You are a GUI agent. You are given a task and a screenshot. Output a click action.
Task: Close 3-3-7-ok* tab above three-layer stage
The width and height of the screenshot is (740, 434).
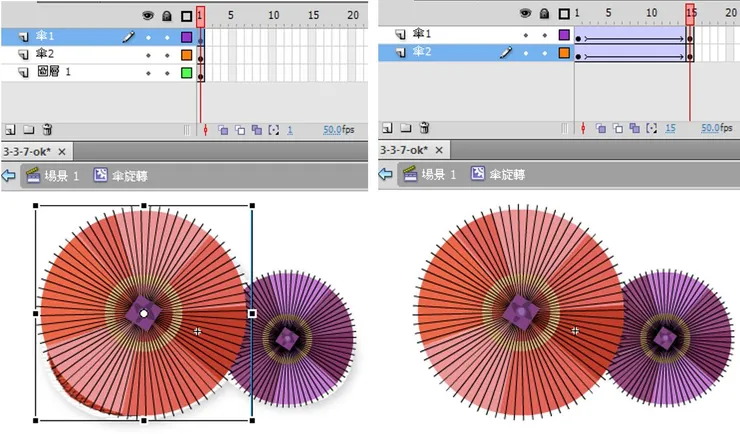(x=62, y=152)
